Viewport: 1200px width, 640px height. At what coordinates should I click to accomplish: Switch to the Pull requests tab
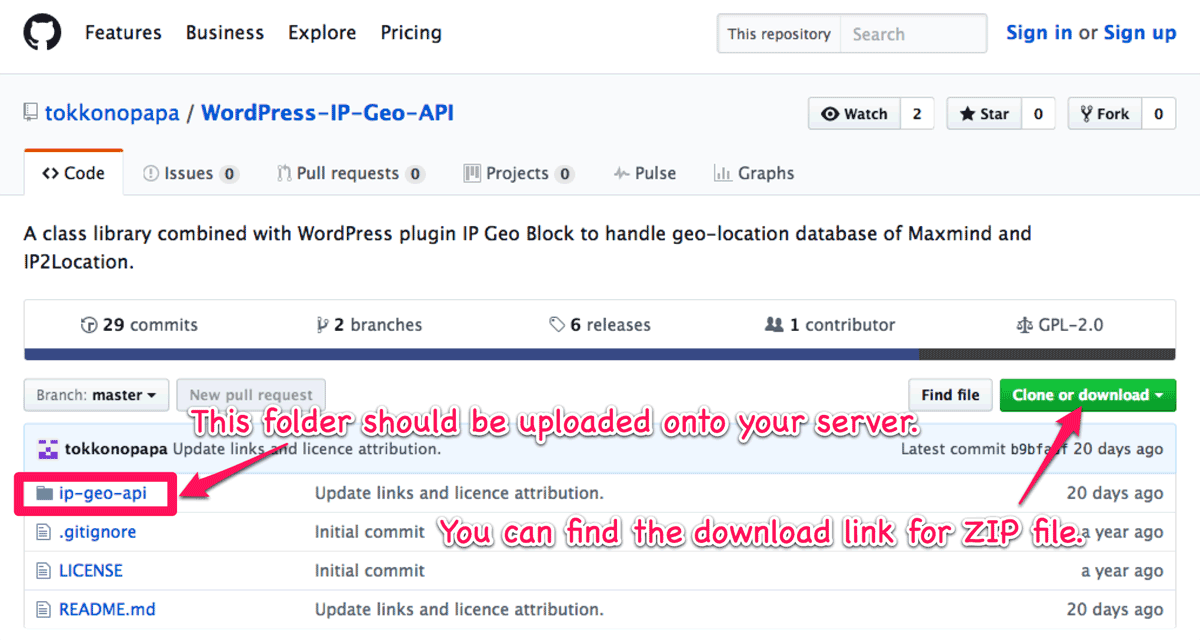[351, 173]
